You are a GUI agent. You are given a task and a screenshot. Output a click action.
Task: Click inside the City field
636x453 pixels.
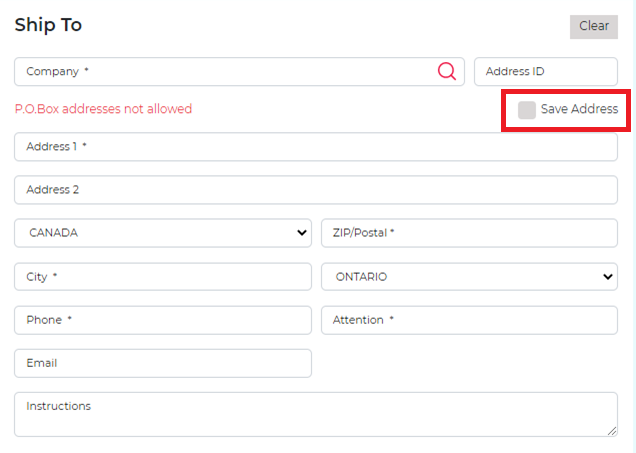163,276
